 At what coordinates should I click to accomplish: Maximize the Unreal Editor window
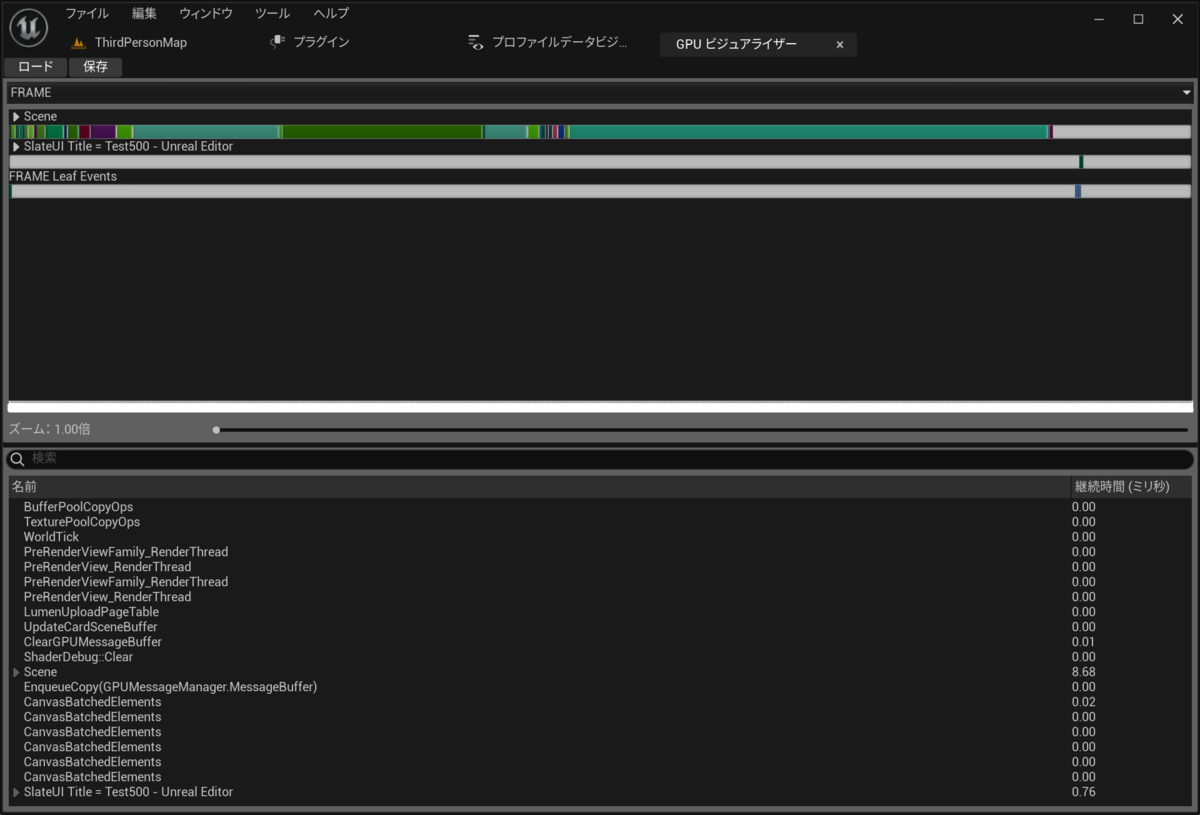tap(1138, 19)
